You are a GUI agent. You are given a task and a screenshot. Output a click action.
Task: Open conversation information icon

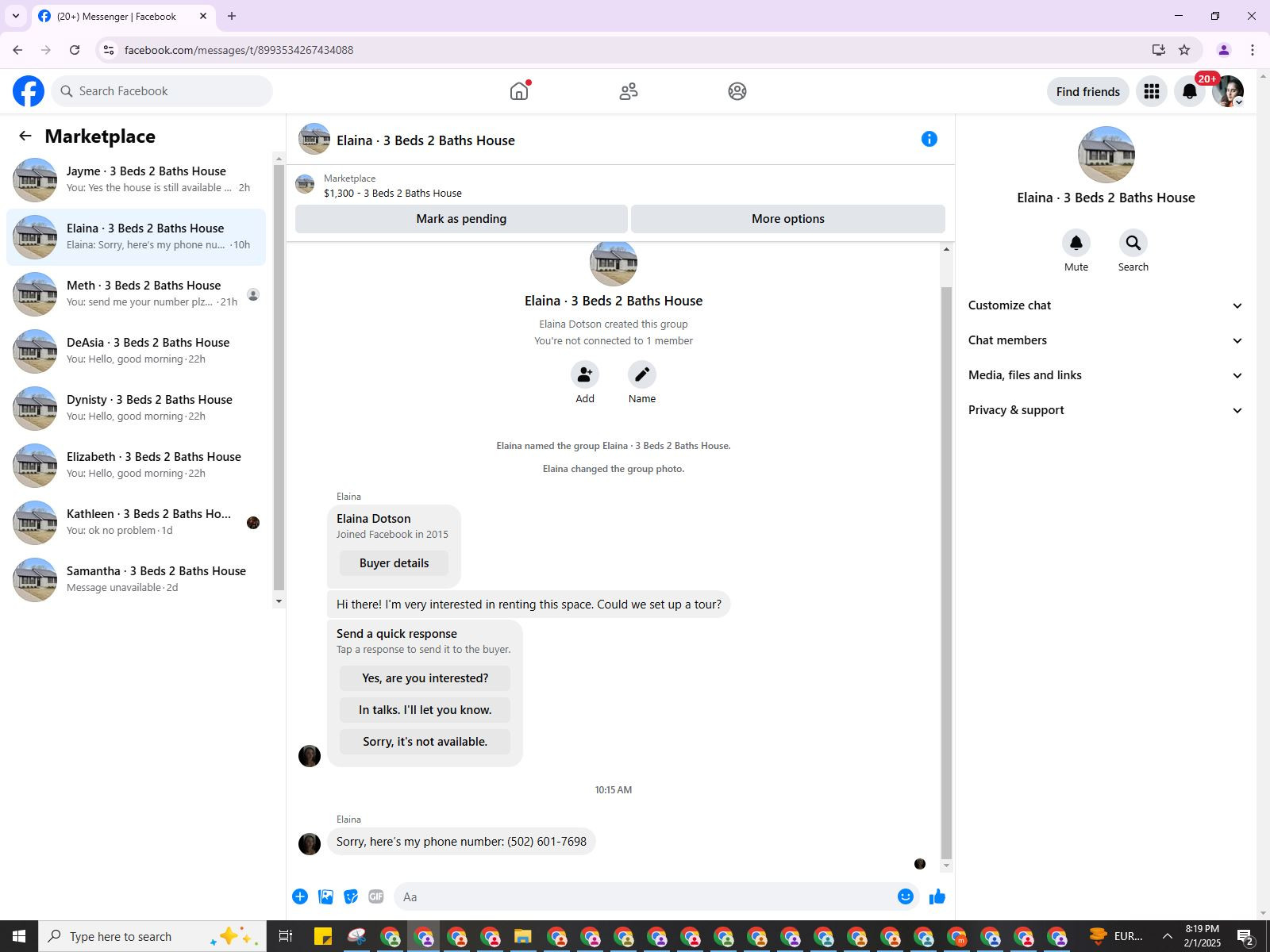point(929,139)
